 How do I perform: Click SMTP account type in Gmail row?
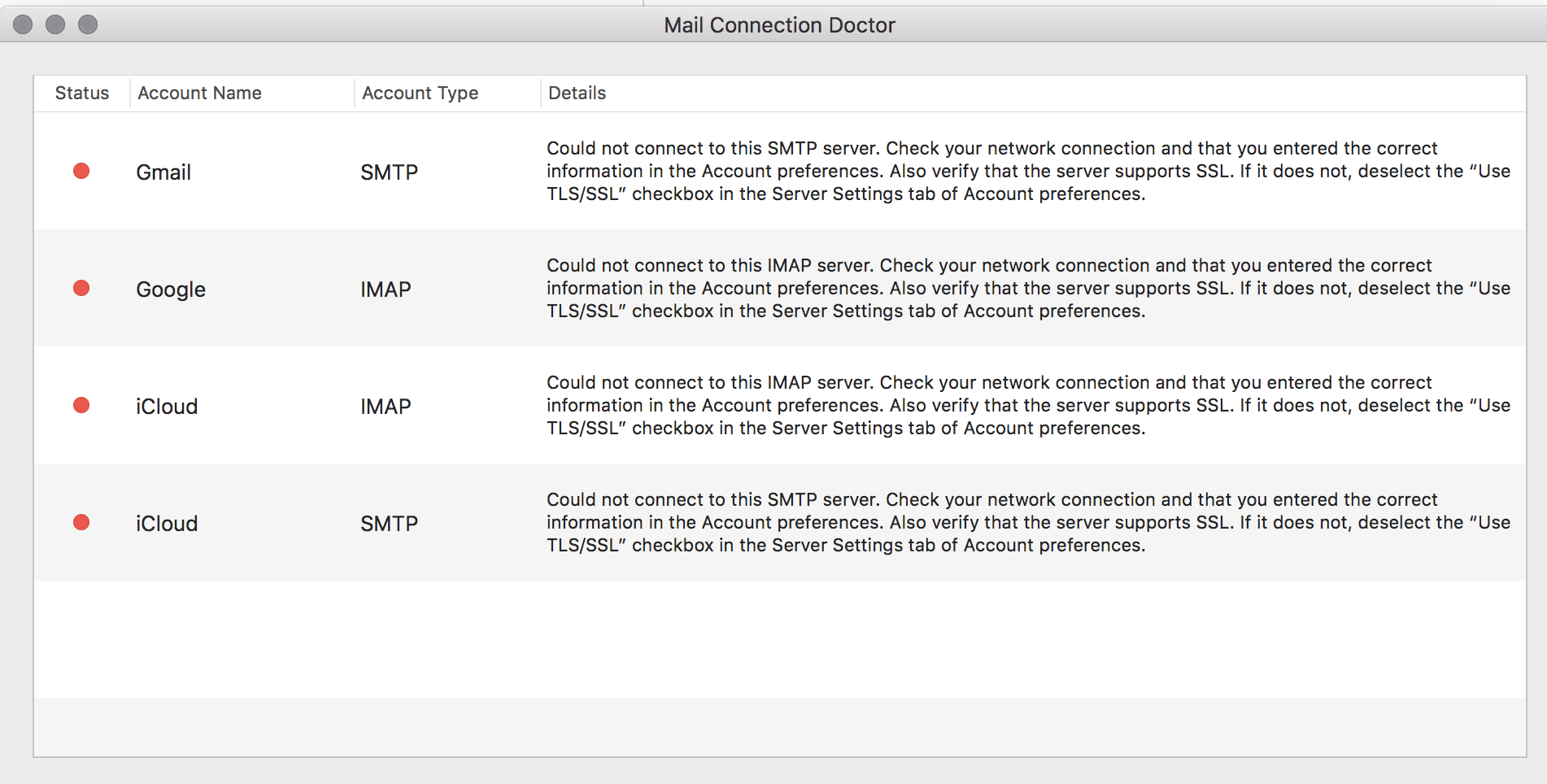point(389,172)
